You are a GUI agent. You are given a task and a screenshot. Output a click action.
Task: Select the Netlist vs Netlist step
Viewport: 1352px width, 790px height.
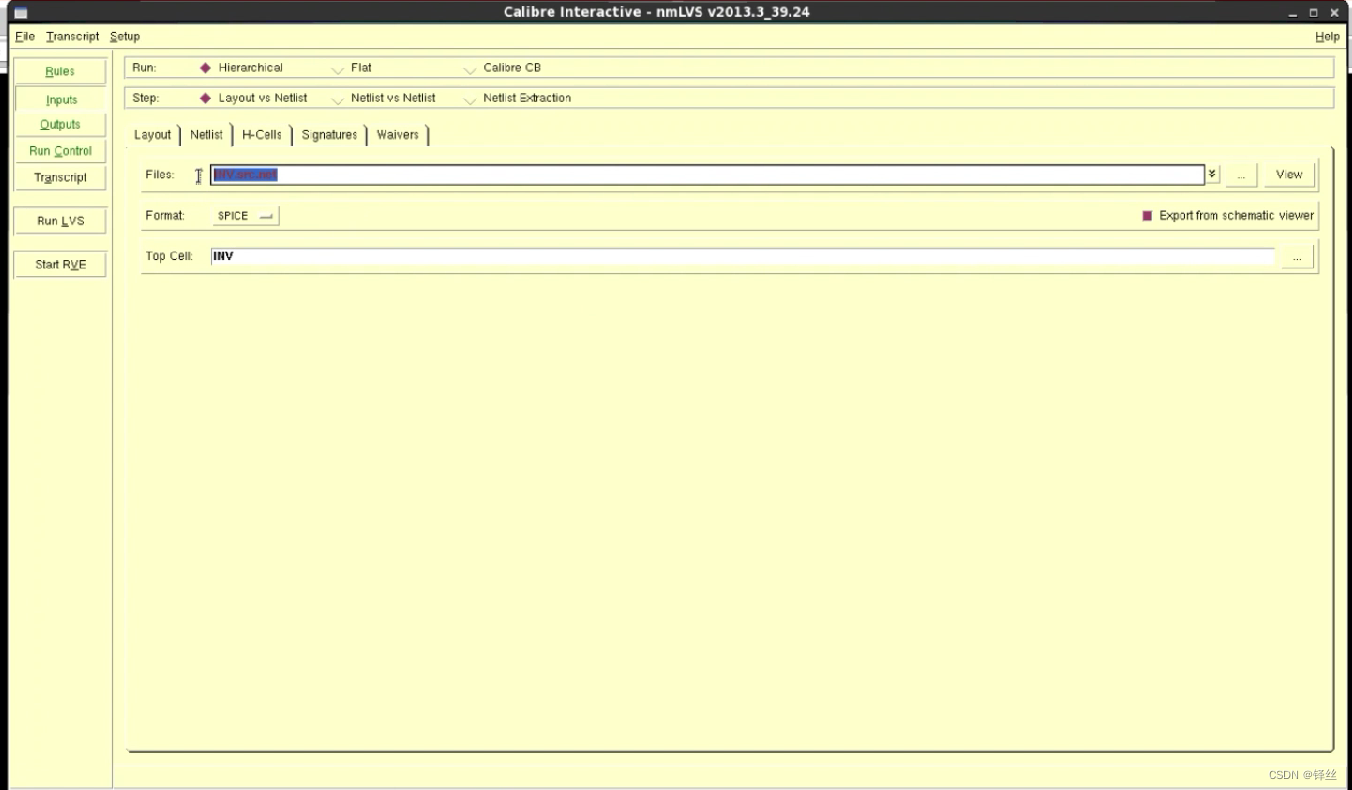point(385,98)
